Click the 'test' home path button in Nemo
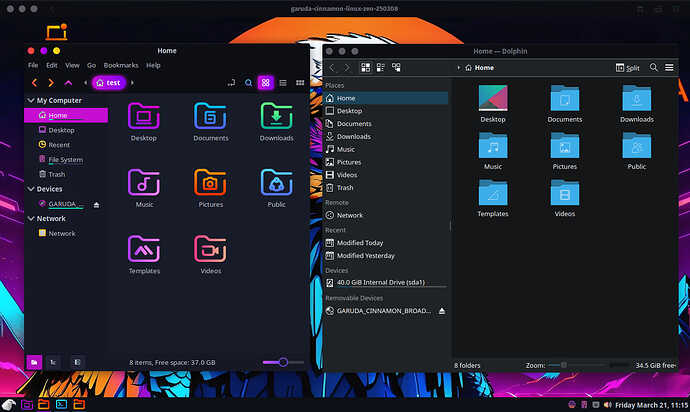The width and height of the screenshot is (690, 412). 108,83
